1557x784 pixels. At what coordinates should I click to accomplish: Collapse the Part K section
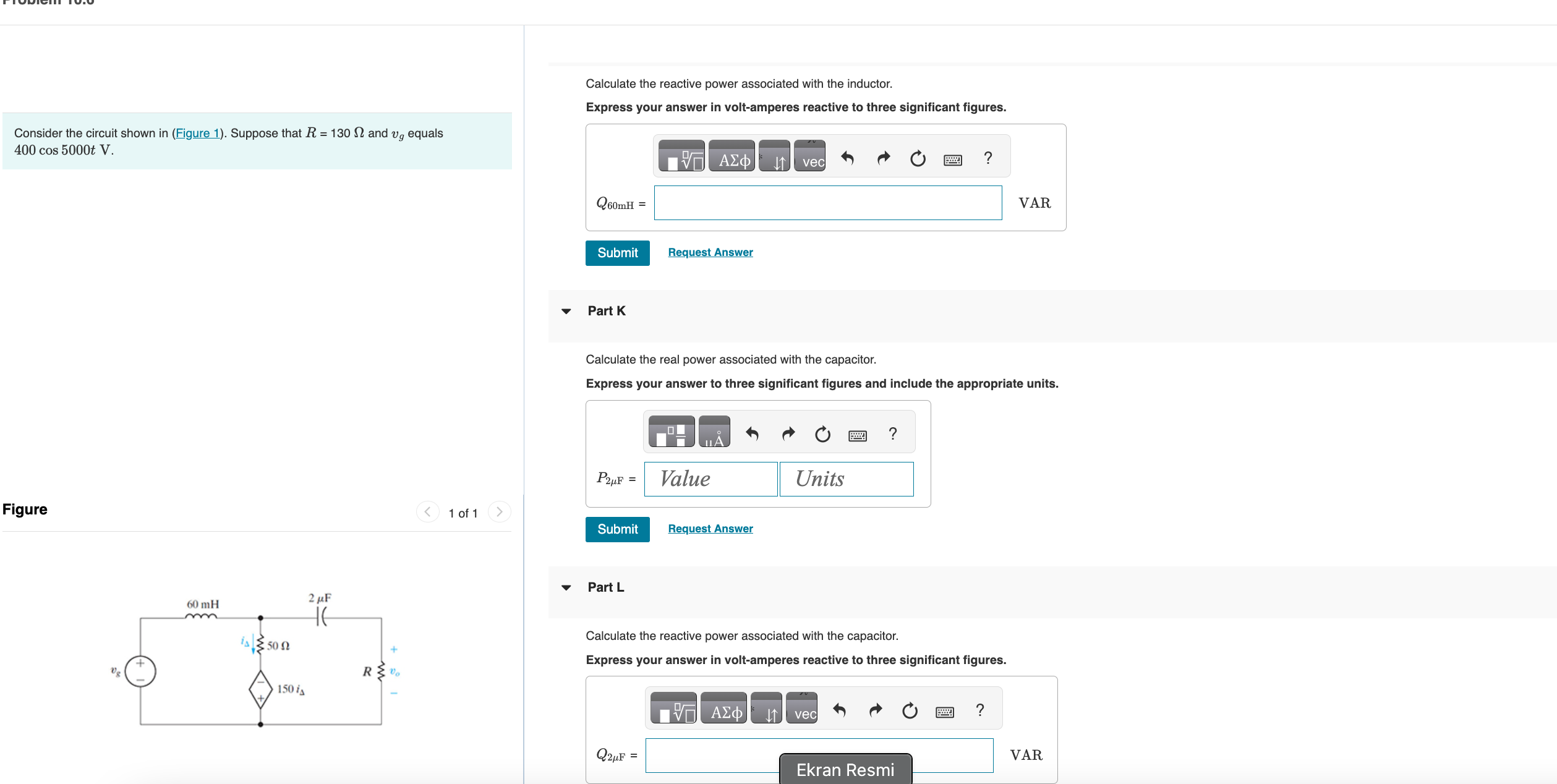566,311
